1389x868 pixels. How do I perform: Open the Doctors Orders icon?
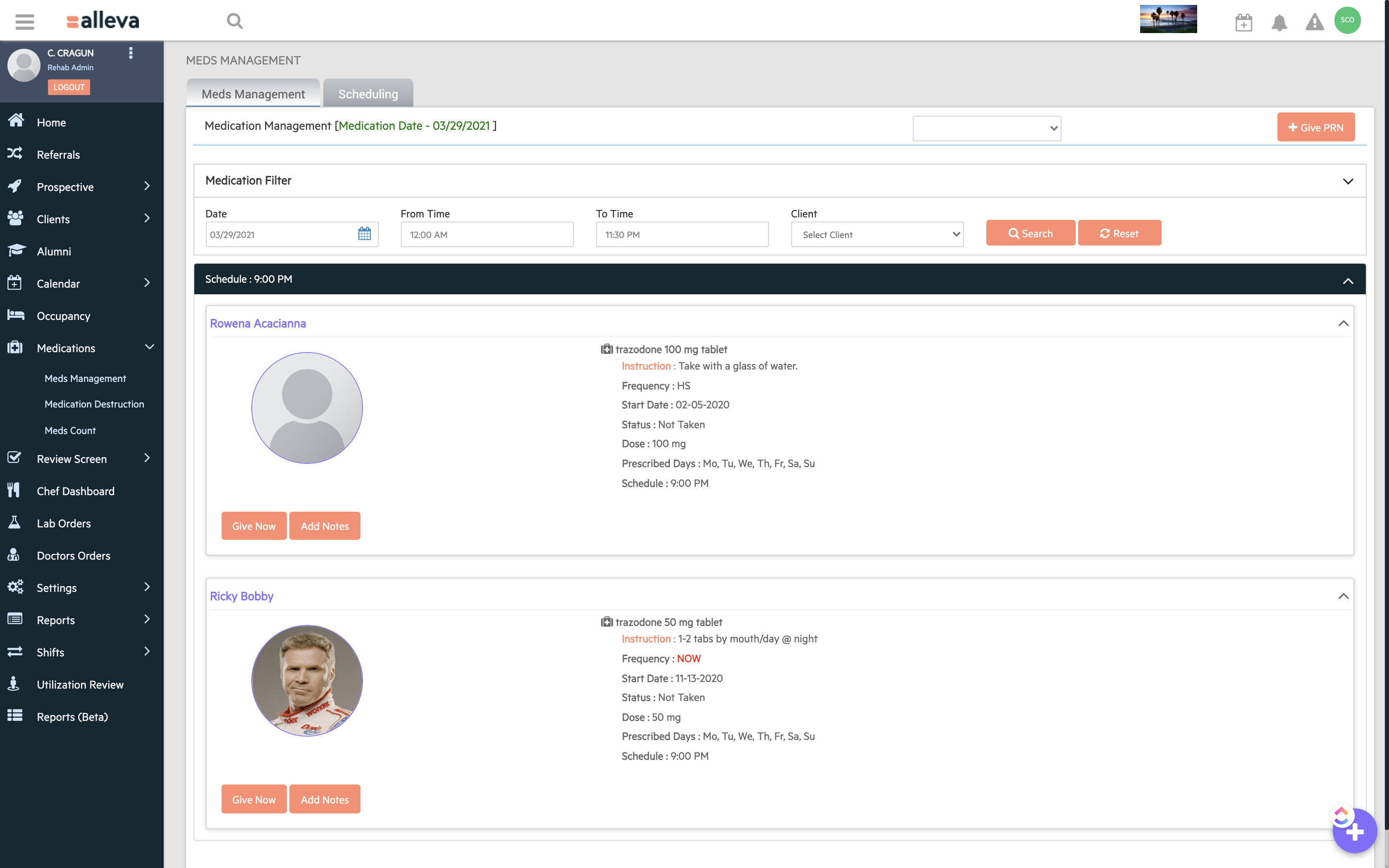[15, 555]
